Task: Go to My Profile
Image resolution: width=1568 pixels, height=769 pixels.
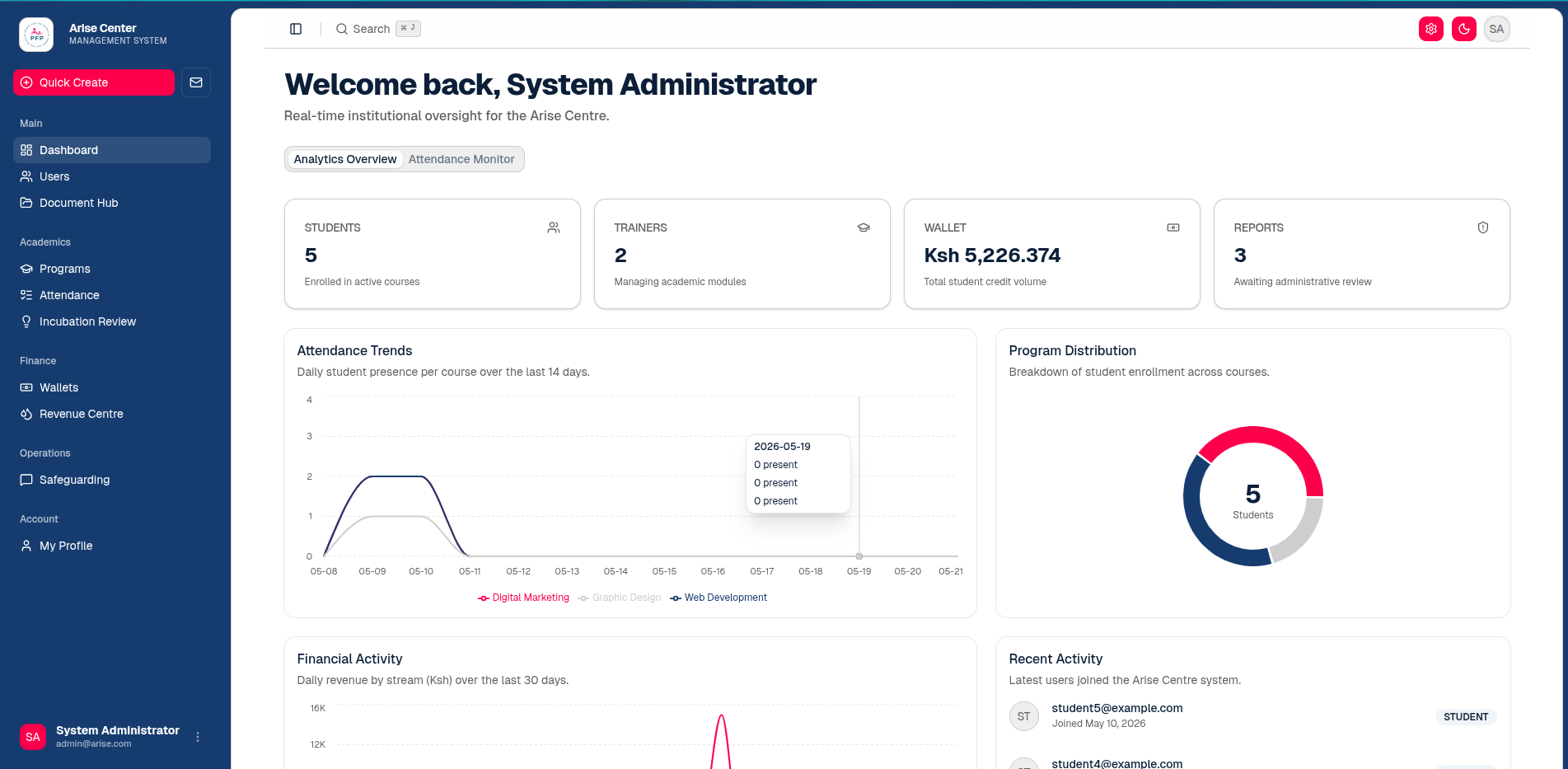Action: click(112, 546)
